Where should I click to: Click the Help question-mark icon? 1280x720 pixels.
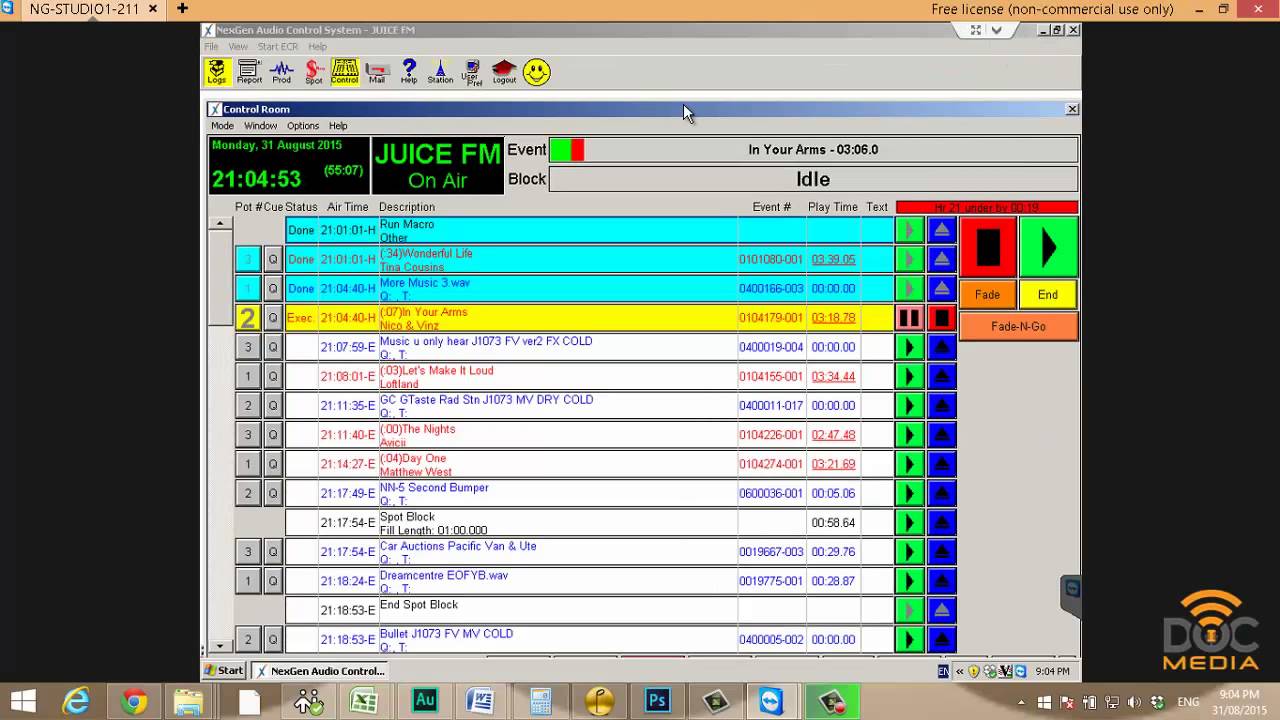[x=409, y=72]
